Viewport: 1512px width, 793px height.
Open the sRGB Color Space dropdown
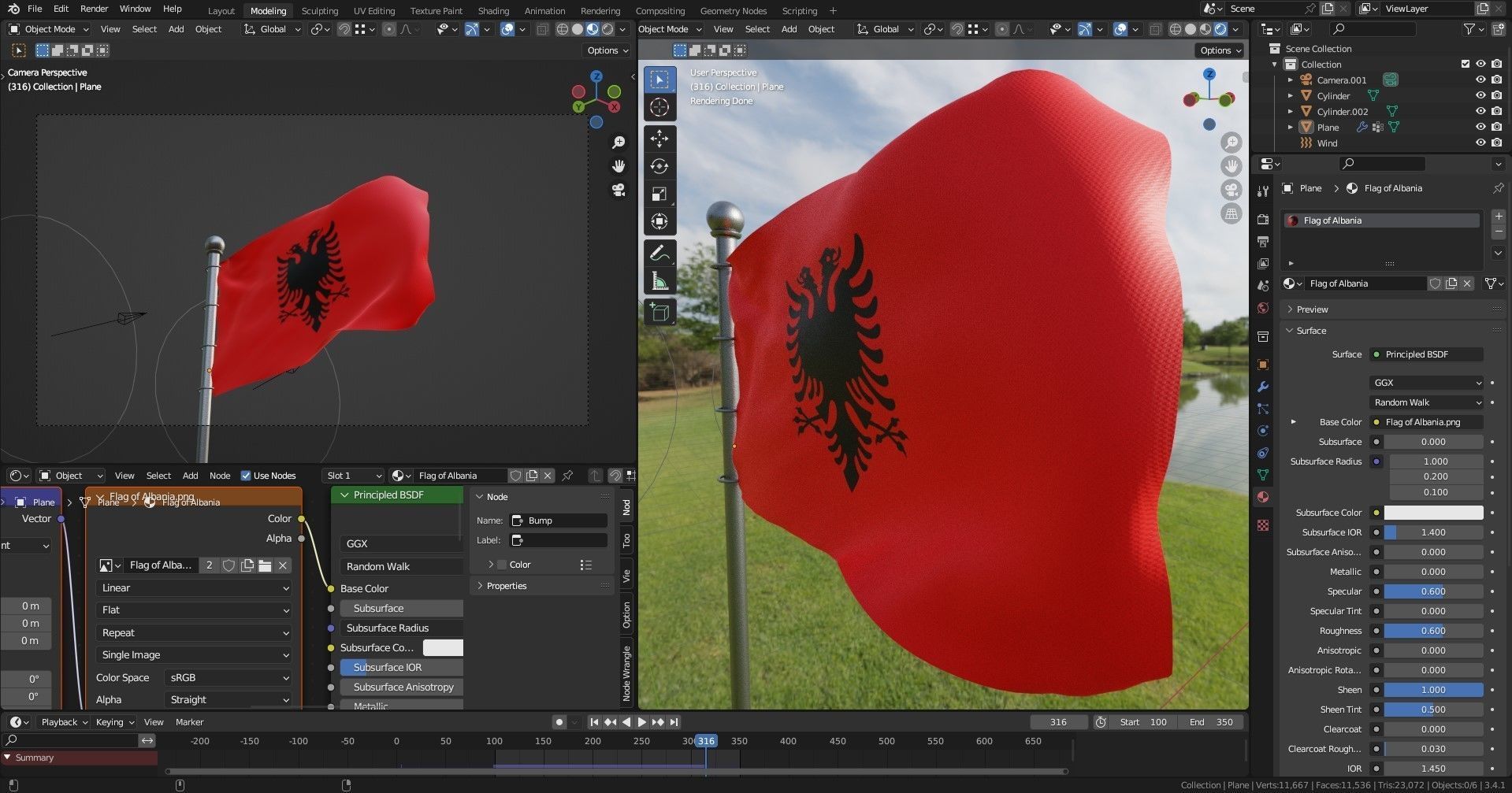click(x=228, y=678)
